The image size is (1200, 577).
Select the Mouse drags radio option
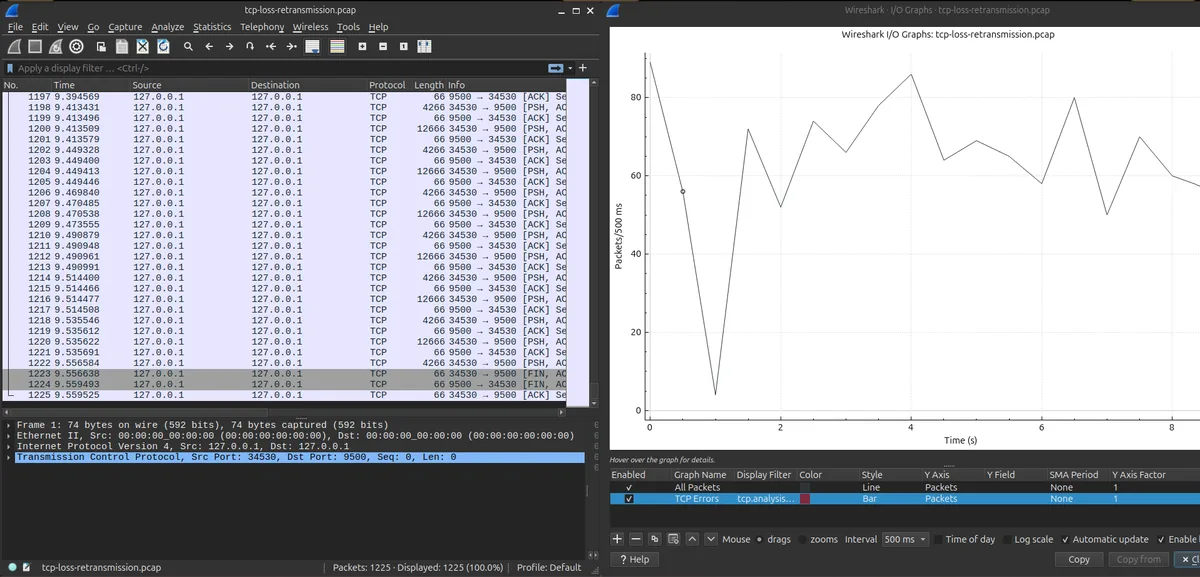click(759, 539)
